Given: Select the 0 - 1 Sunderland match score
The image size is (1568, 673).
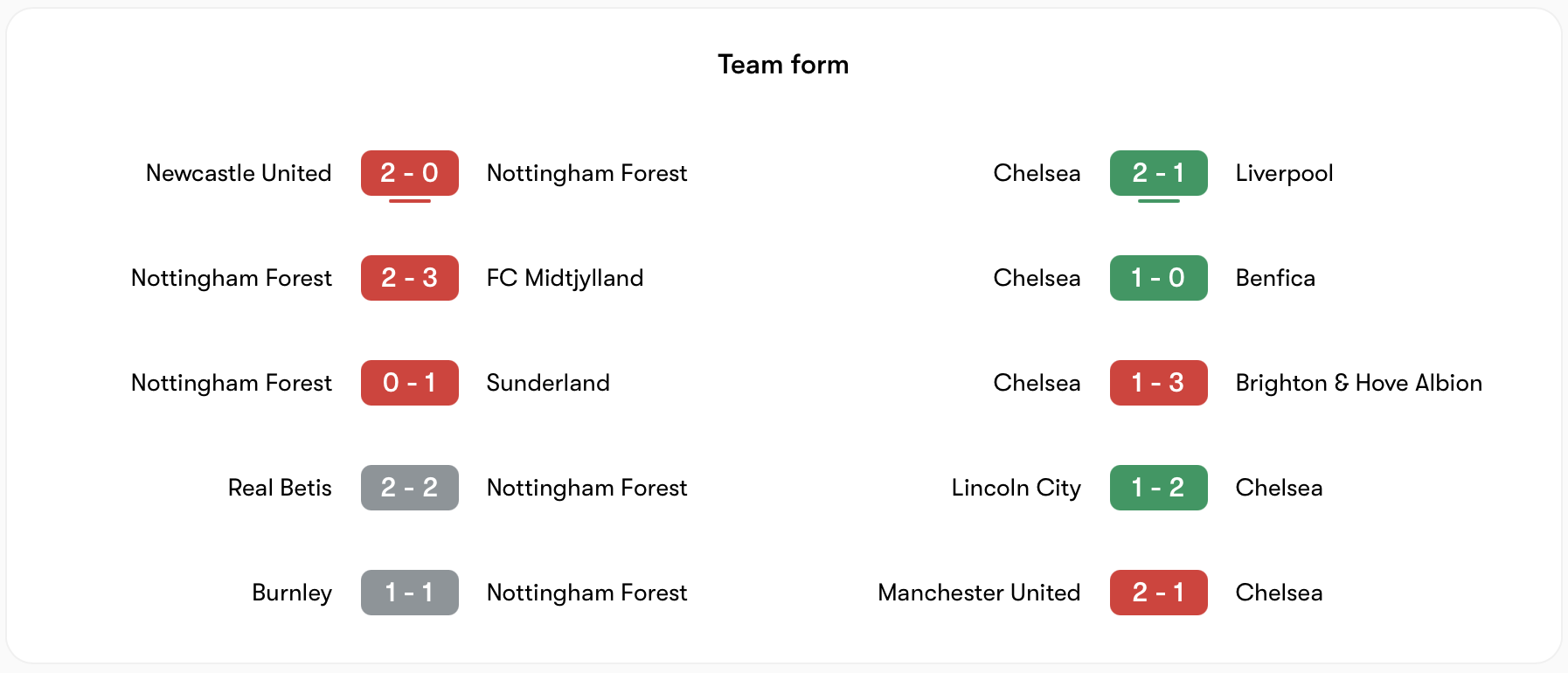Looking at the screenshot, I should (409, 383).
